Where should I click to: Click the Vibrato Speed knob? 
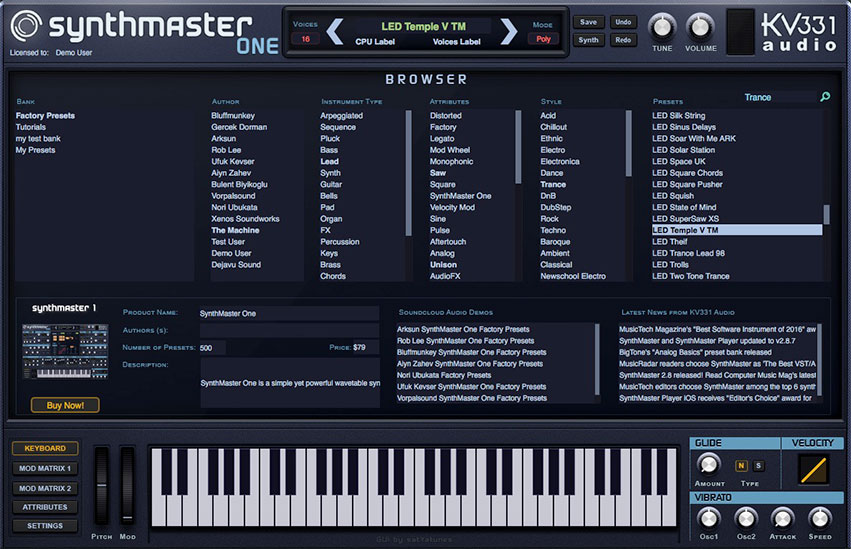pyautogui.click(x=819, y=517)
